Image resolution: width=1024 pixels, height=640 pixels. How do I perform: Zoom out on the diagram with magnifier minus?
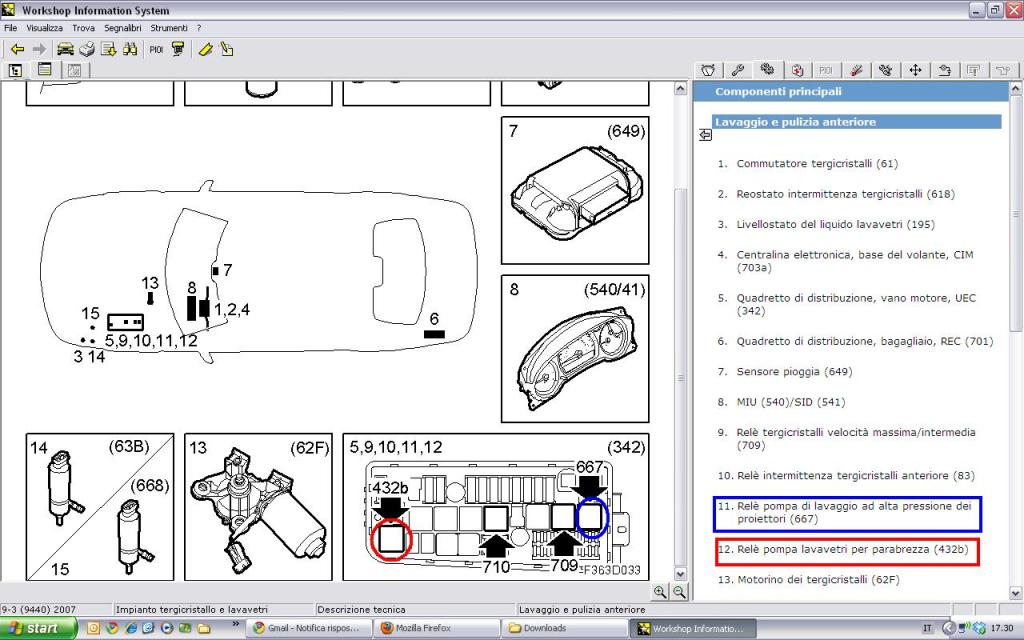679,592
